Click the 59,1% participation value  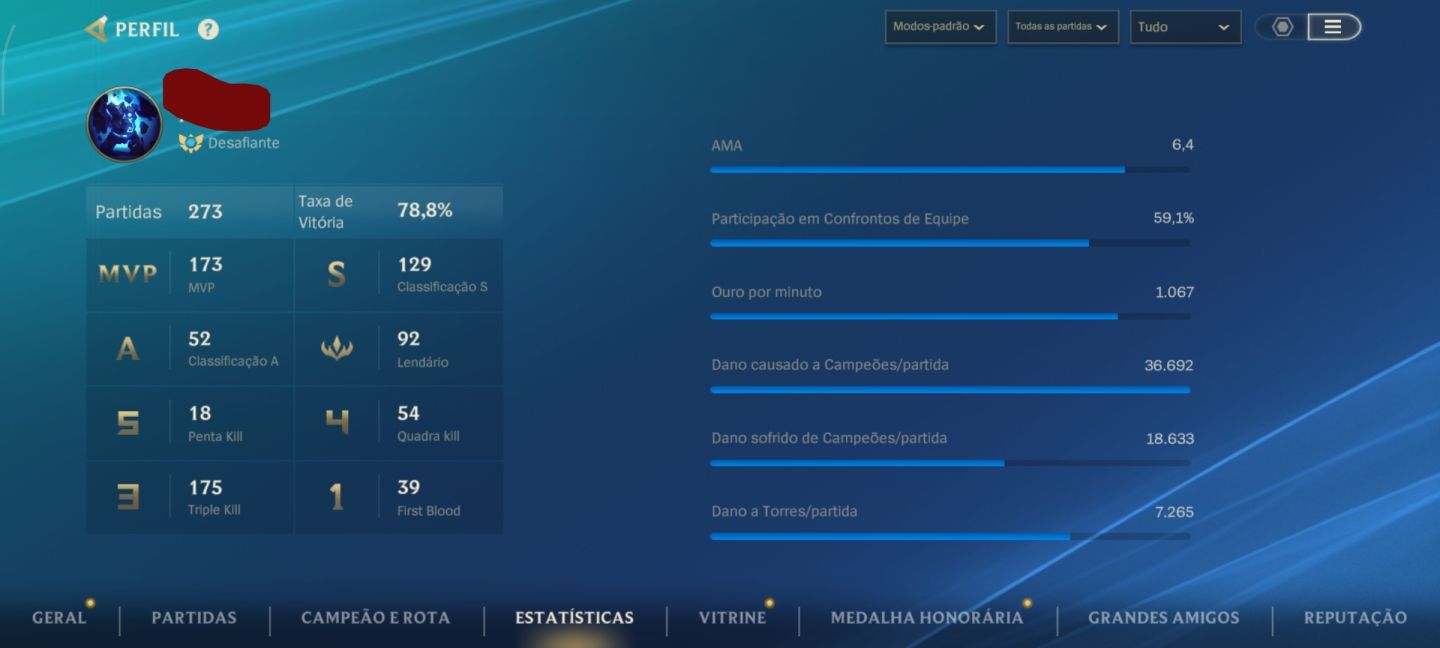[x=1173, y=218]
